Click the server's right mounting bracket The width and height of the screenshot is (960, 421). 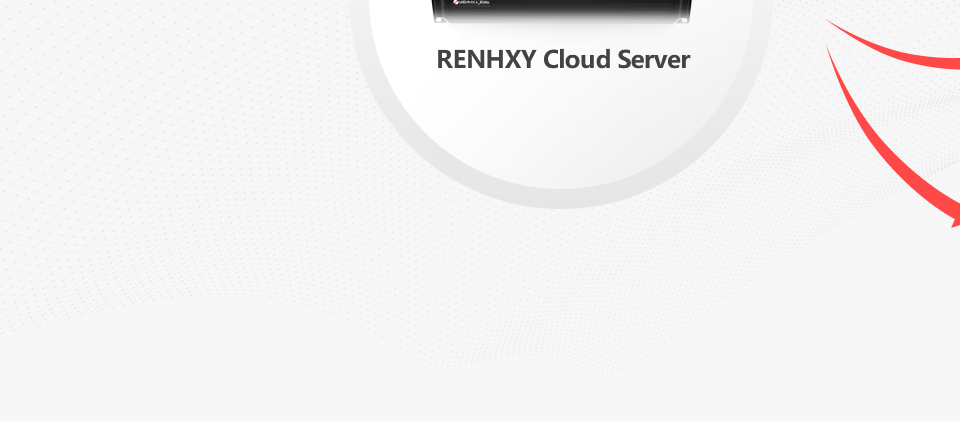tap(682, 20)
